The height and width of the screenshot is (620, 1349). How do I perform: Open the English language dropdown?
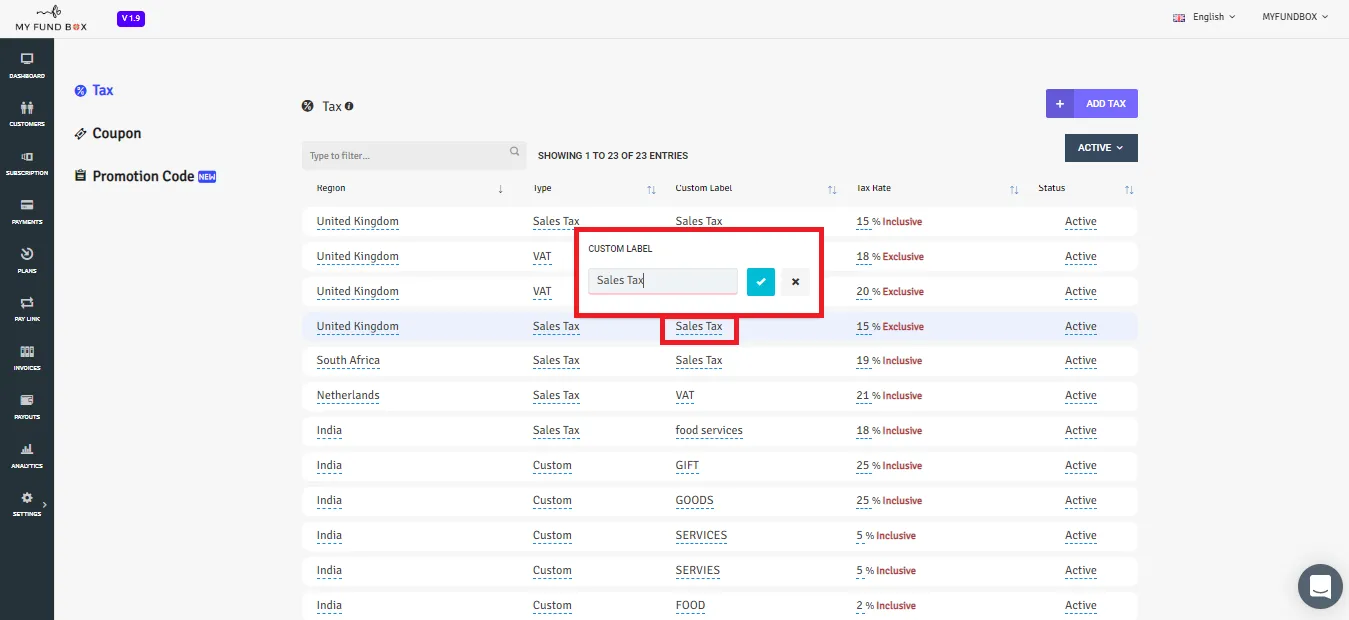pyautogui.click(x=1205, y=17)
